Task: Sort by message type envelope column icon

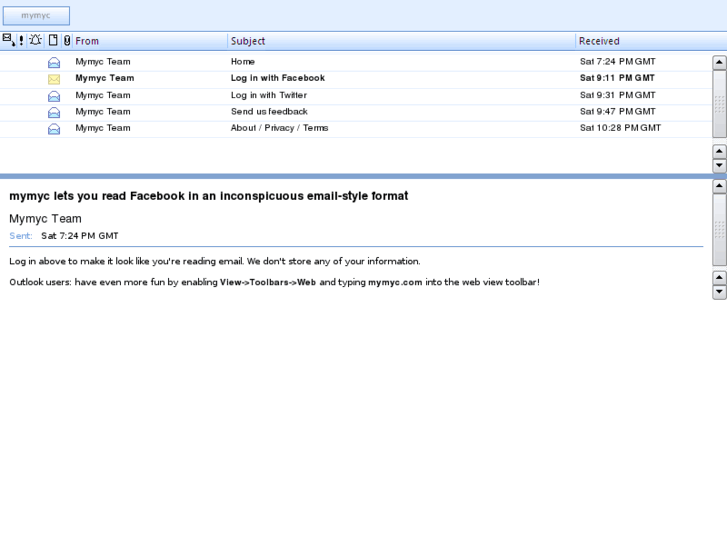Action: tap(8, 40)
